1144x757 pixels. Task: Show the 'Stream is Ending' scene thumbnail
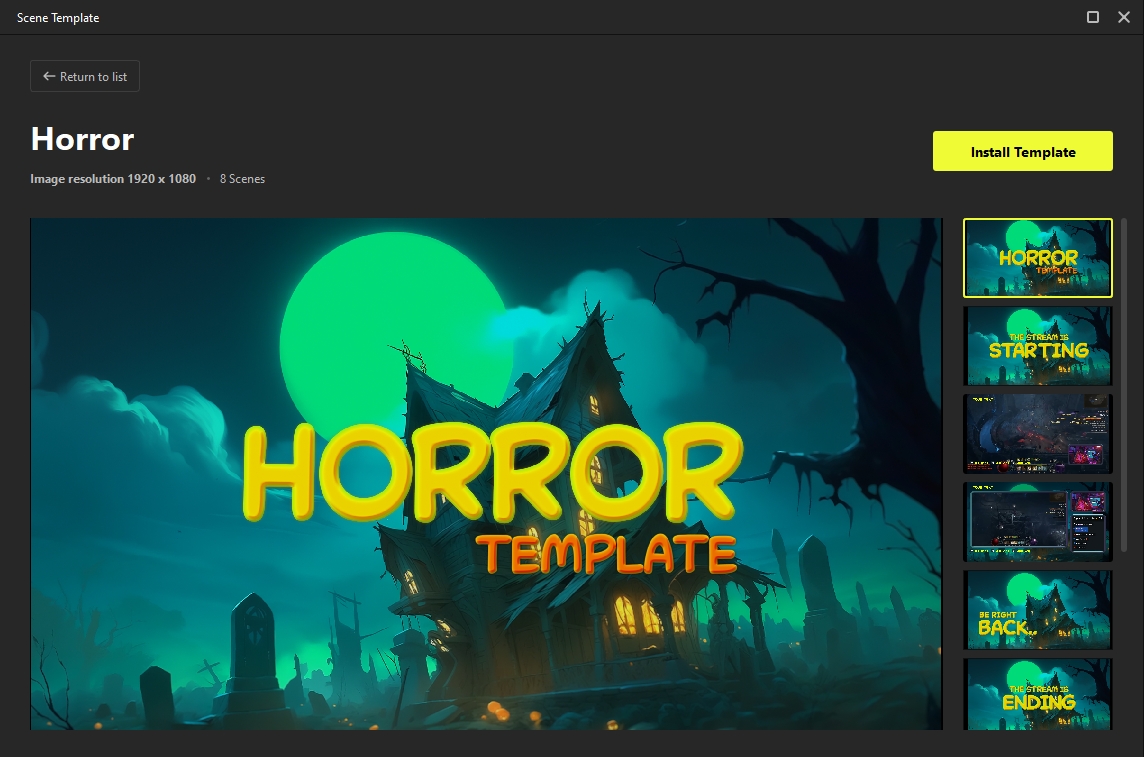point(1037,694)
